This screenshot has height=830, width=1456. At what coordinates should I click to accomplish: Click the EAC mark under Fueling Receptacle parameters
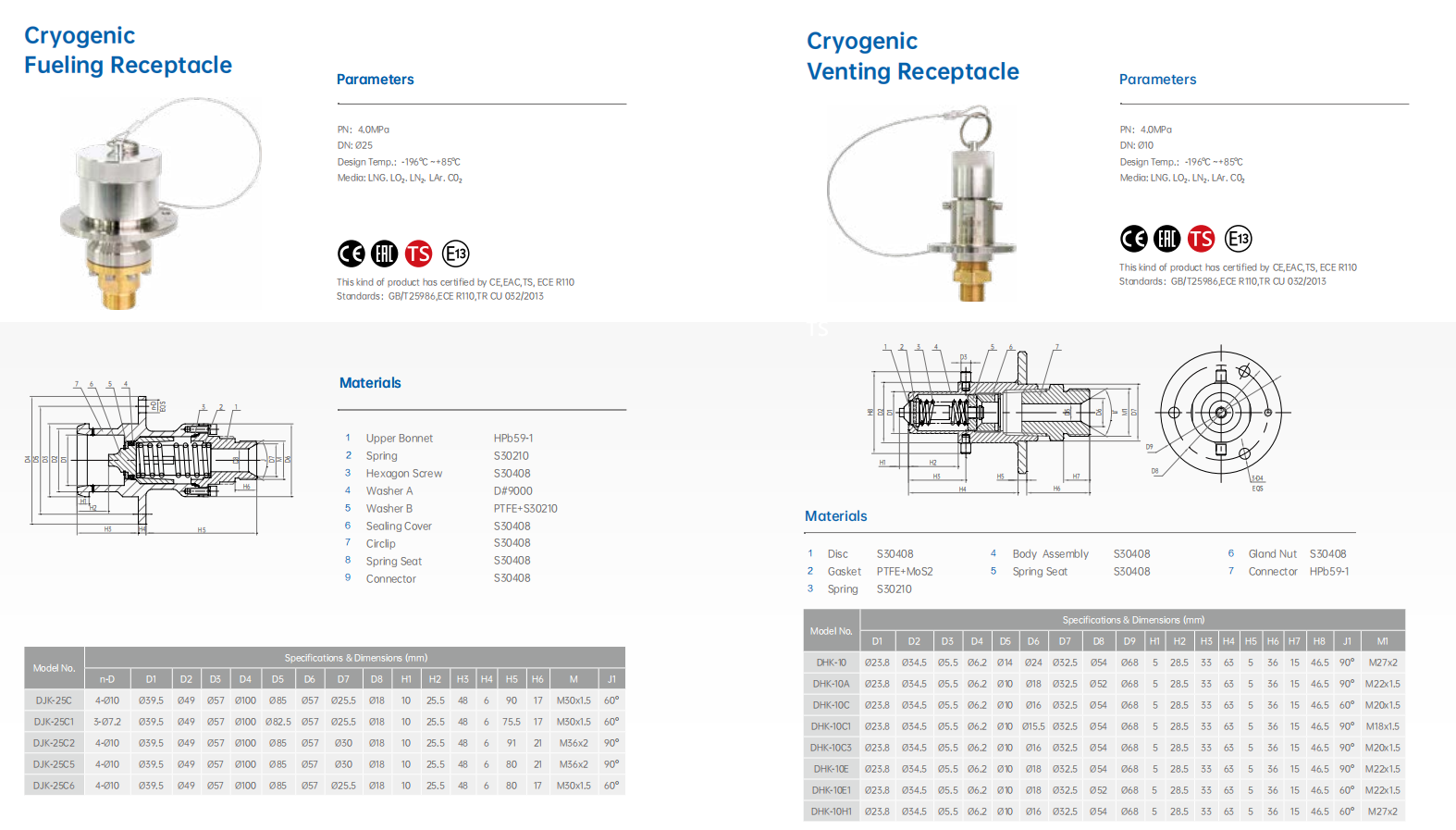[x=385, y=254]
